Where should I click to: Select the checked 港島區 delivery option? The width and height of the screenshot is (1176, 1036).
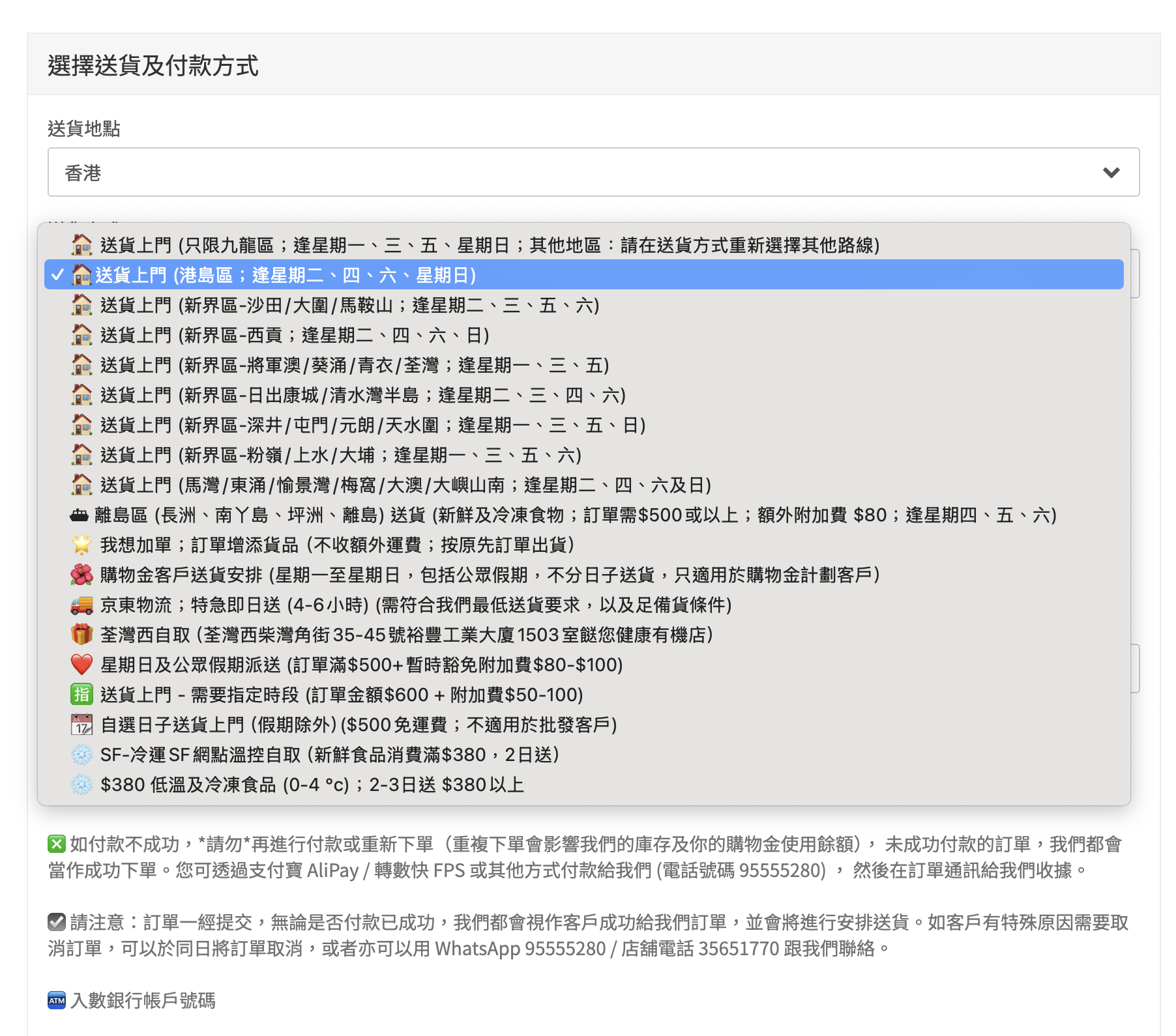click(x=286, y=275)
